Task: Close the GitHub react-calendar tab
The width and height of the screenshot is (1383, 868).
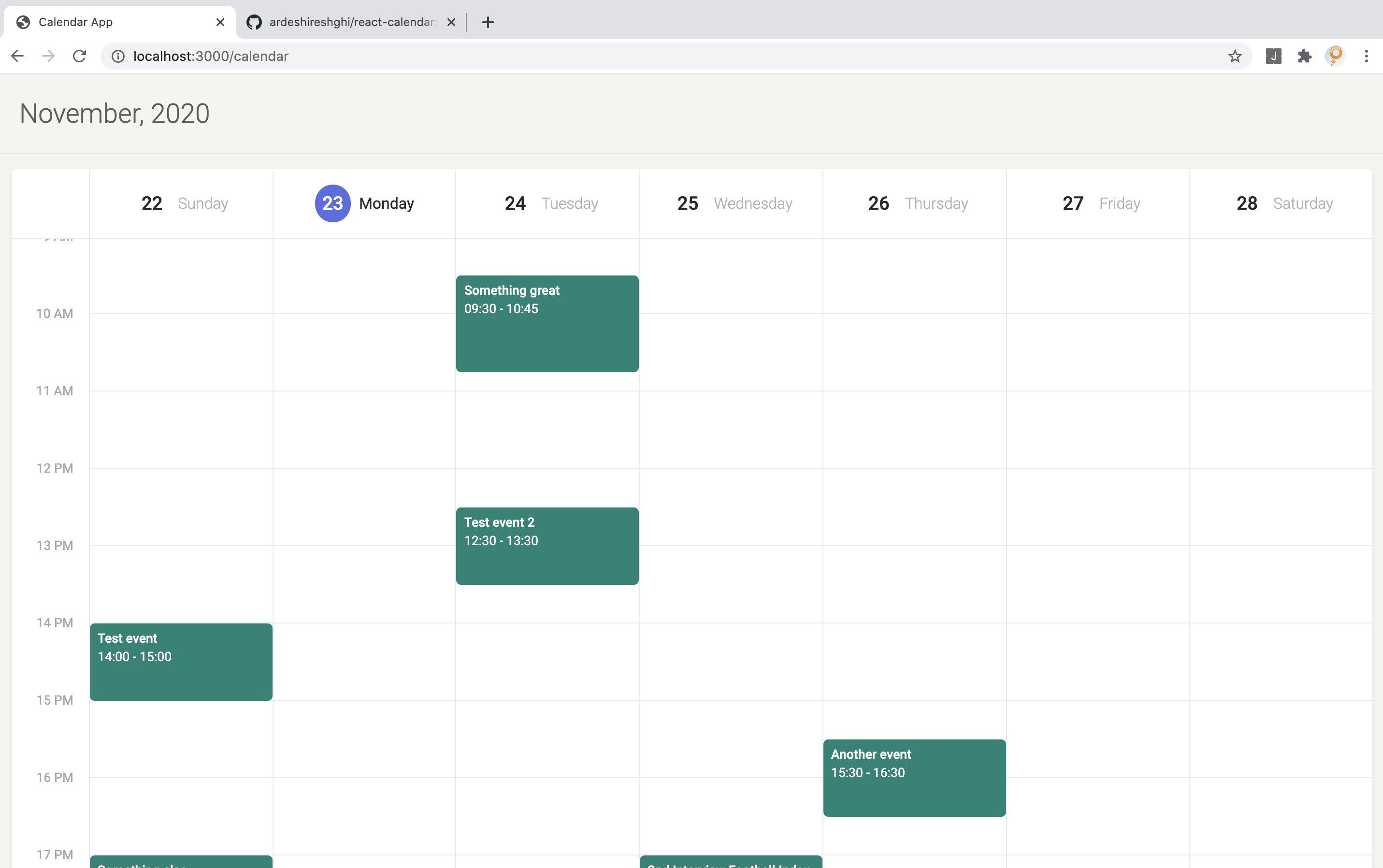Action: coord(451,22)
